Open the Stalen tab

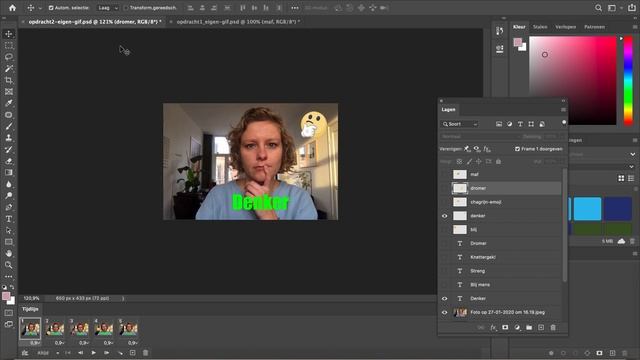click(x=540, y=27)
